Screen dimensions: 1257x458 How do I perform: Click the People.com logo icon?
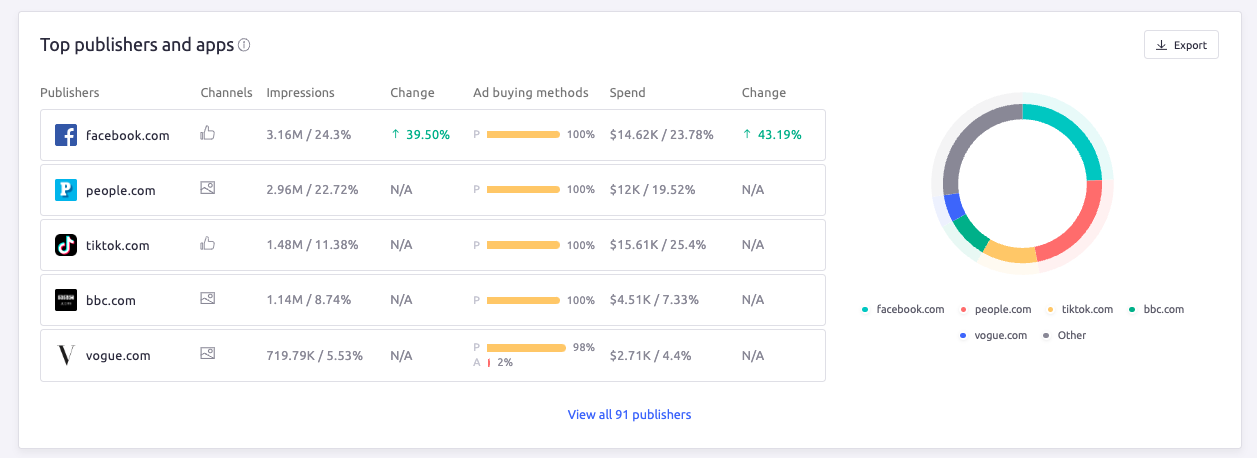pos(66,190)
